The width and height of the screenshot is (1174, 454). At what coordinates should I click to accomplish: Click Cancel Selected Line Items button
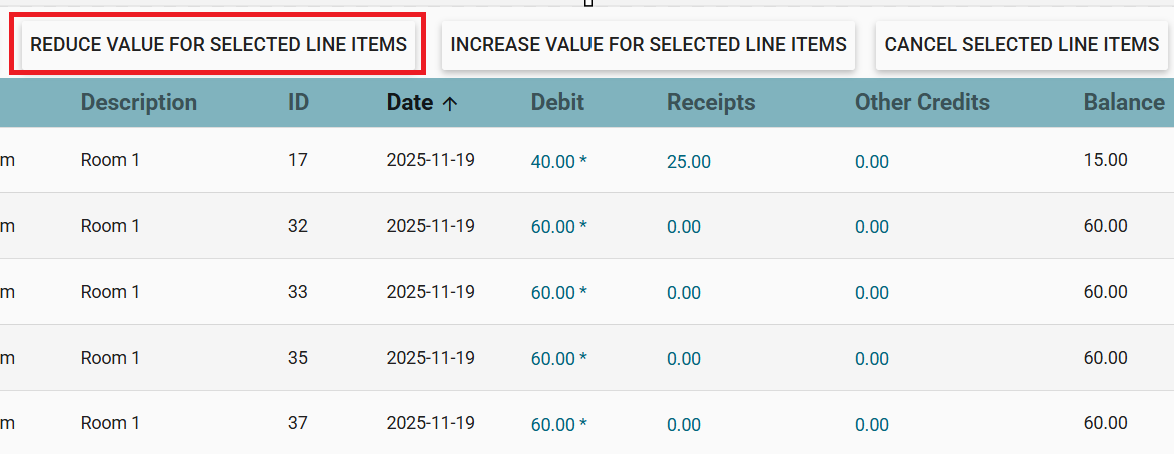pyautogui.click(x=1021, y=45)
